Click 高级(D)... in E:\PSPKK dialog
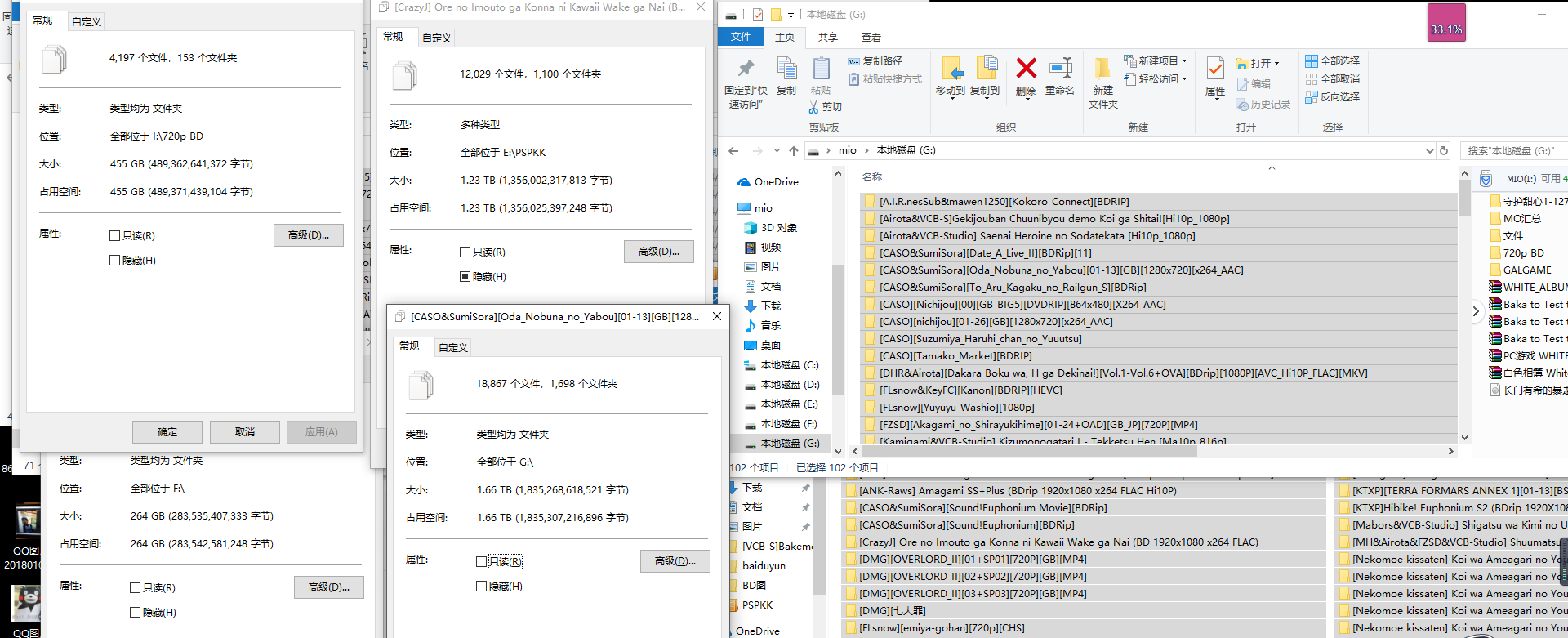Viewport: 1568px width, 638px height. (659, 252)
